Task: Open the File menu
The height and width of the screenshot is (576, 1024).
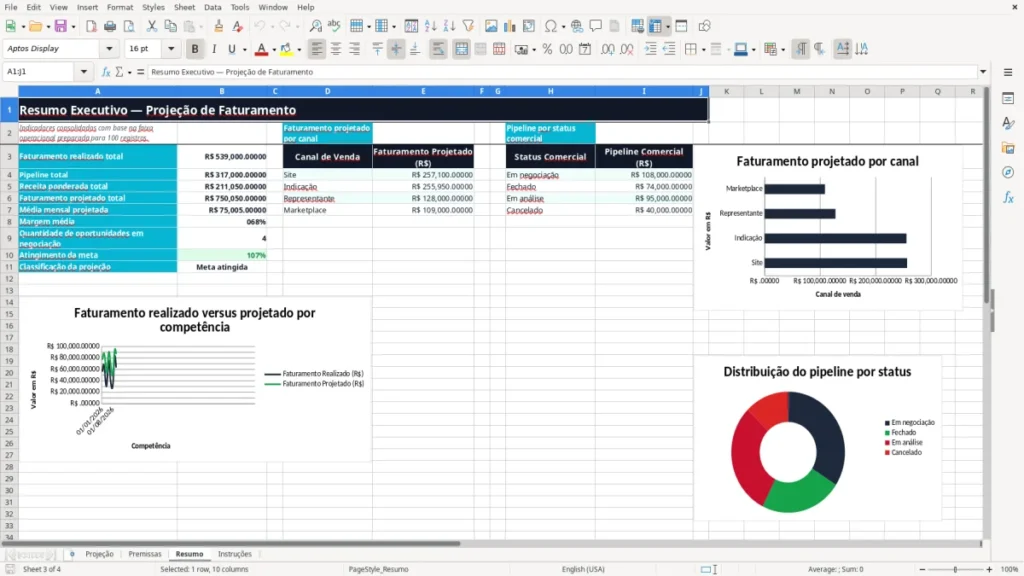Action: 11,7
